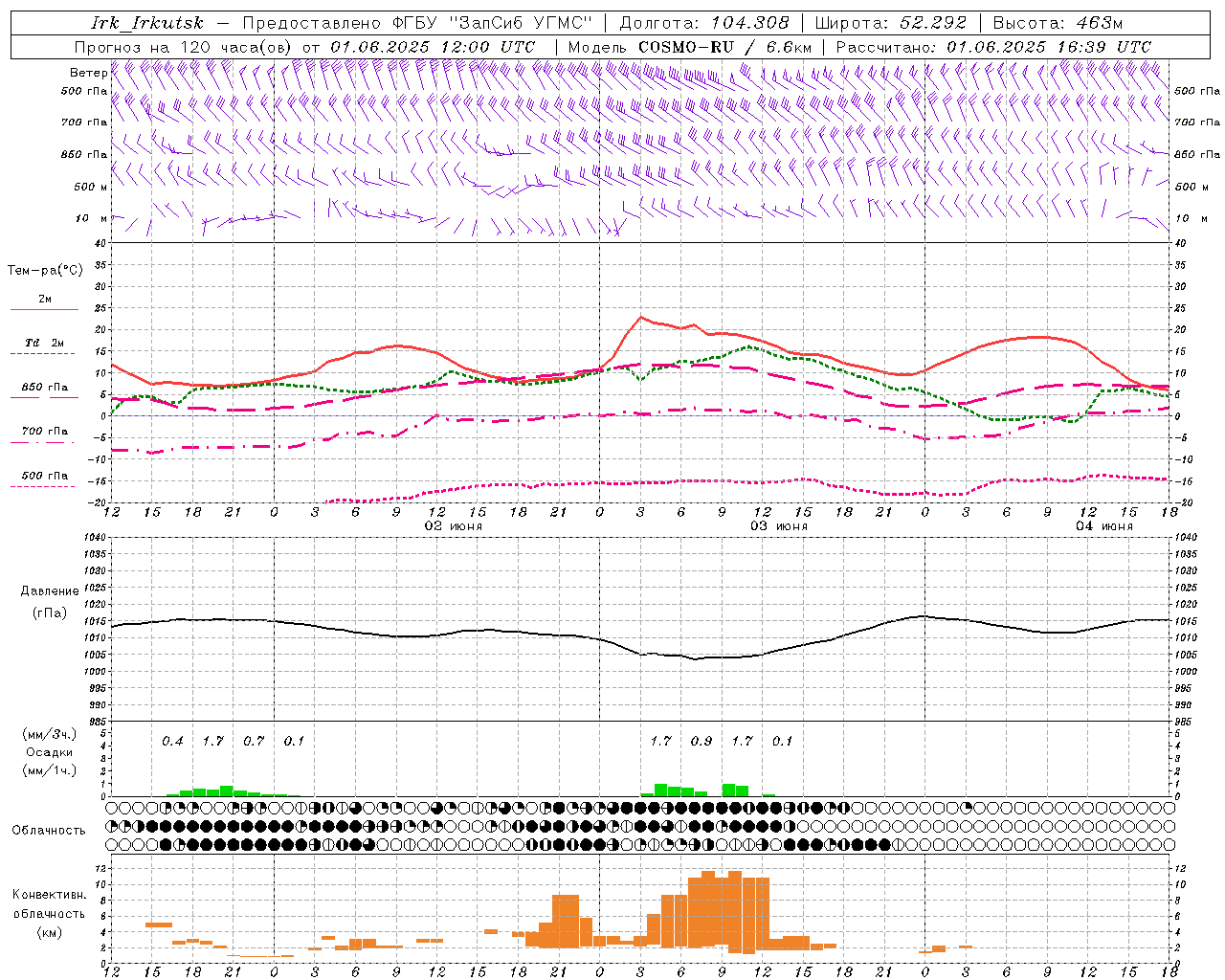
Task: Click the 'Высота: 463м' elevation value
Action: (1058, 23)
